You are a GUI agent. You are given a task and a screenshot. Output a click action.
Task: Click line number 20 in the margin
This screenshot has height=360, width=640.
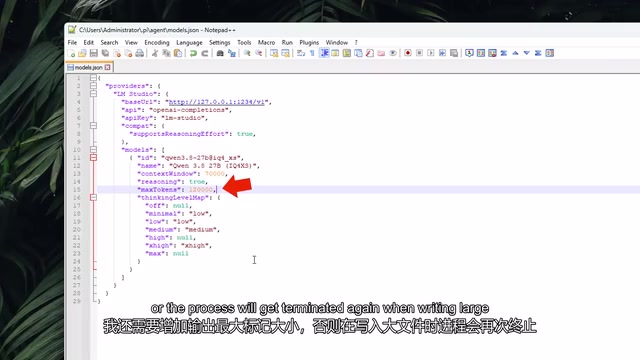coord(77,230)
